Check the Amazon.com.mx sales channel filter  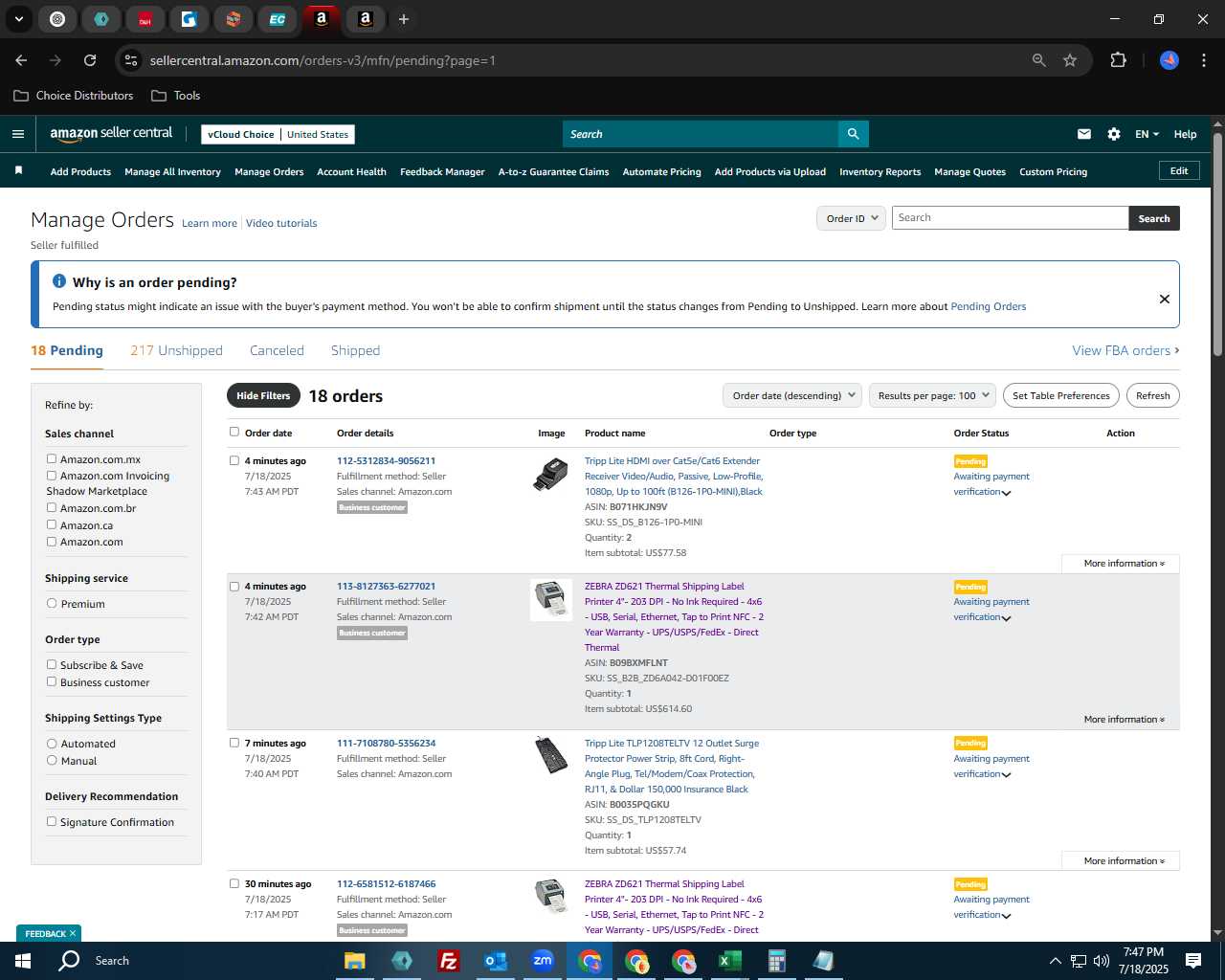52,458
